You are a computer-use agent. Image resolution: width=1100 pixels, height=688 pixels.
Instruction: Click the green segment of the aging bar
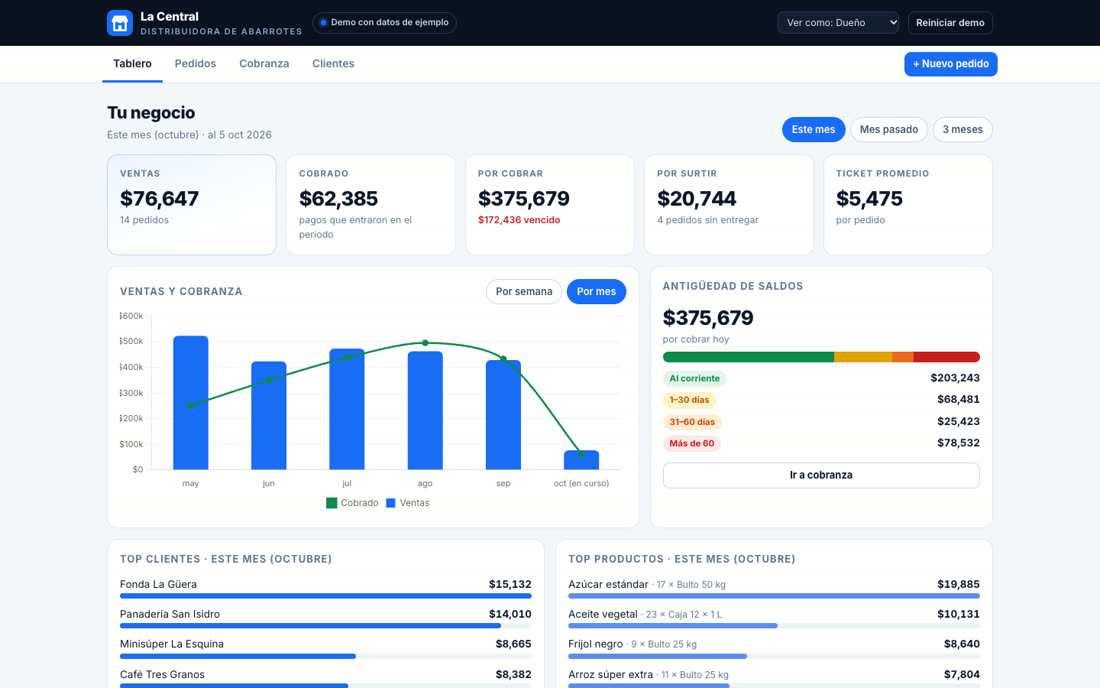coord(749,357)
